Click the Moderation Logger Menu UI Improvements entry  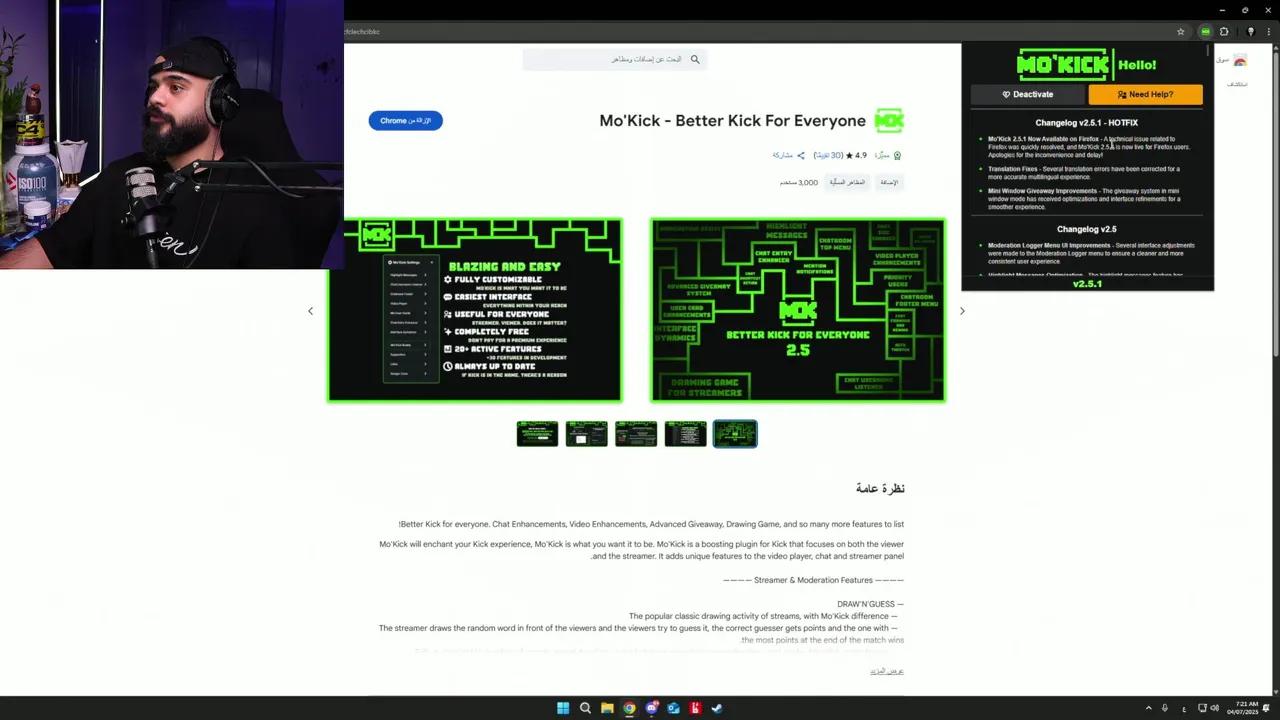[x=1091, y=254]
